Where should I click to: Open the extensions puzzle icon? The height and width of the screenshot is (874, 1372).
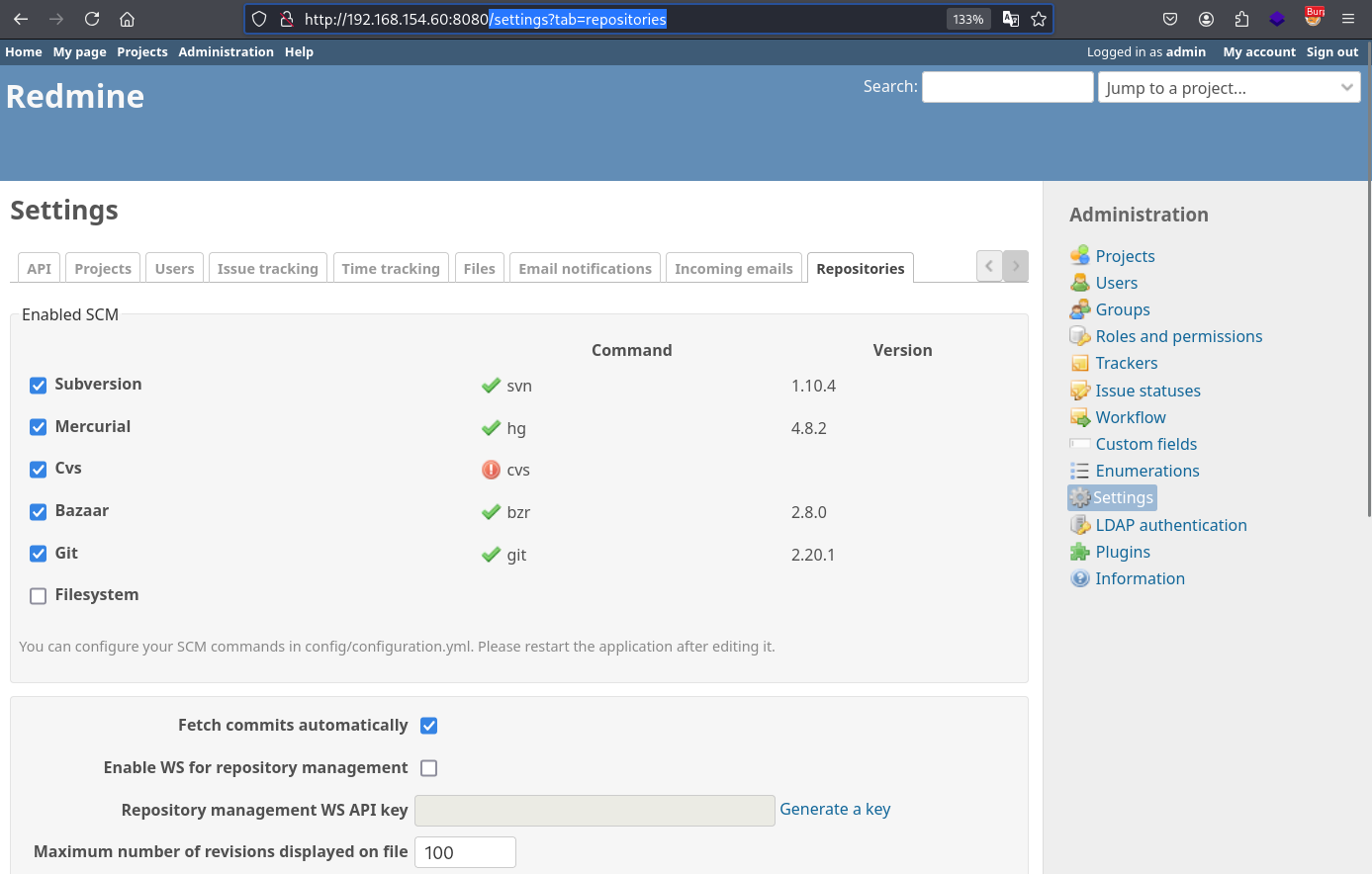1241,19
